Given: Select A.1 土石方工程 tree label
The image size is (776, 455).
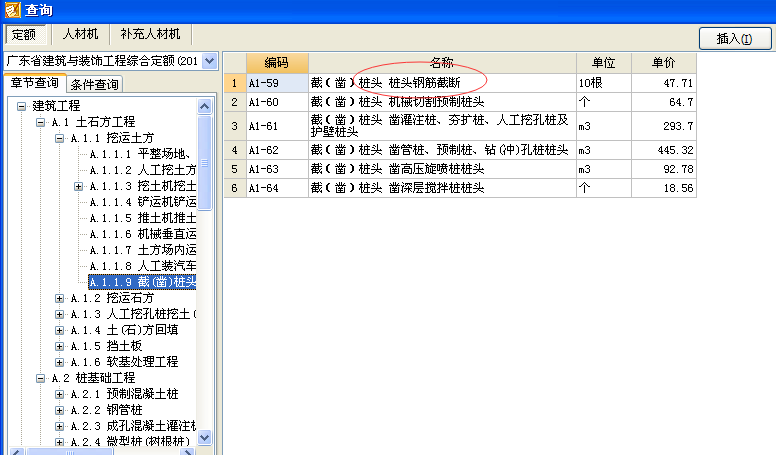Looking at the screenshot, I should [93, 122].
